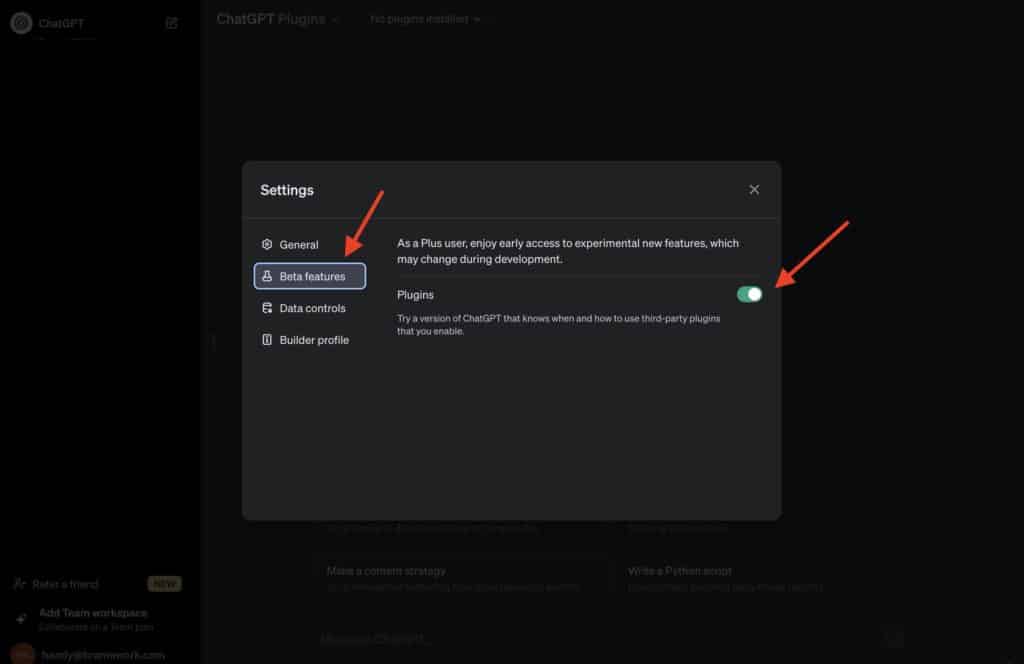1024x664 pixels.
Task: Disable the Plugins toggle switch
Action: point(749,294)
